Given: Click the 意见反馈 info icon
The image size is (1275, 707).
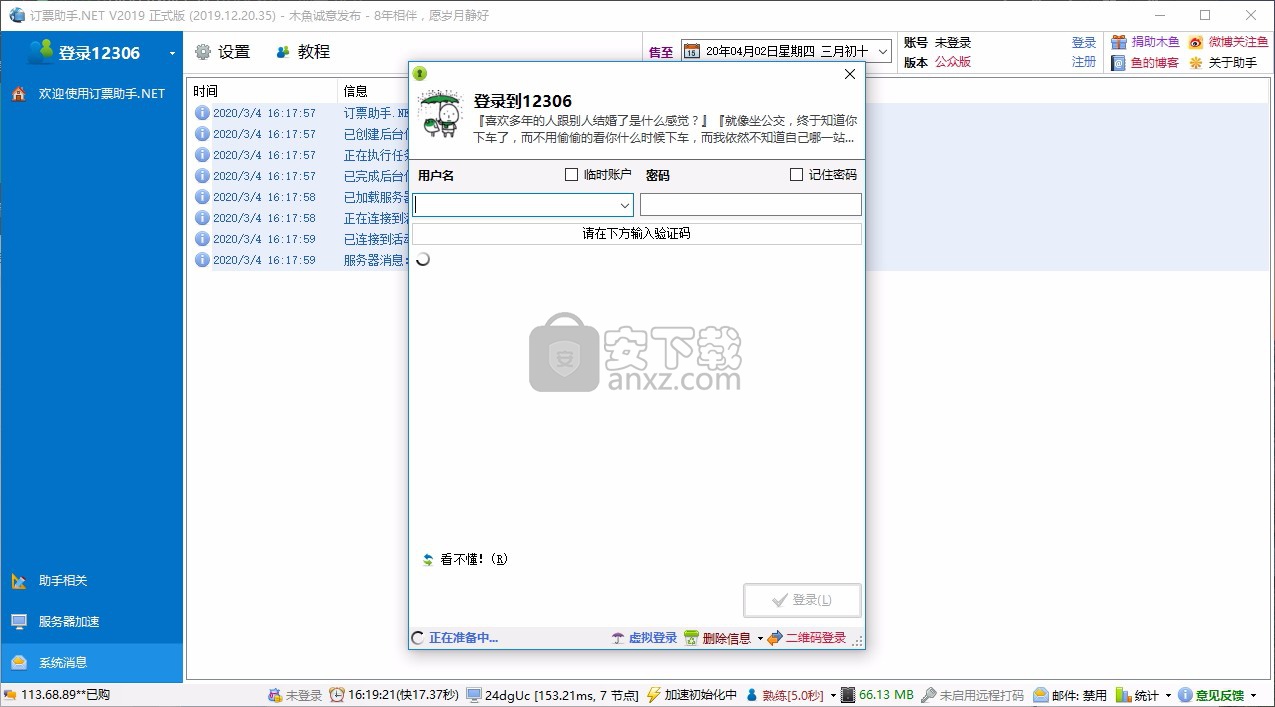Looking at the screenshot, I should point(1185,695).
